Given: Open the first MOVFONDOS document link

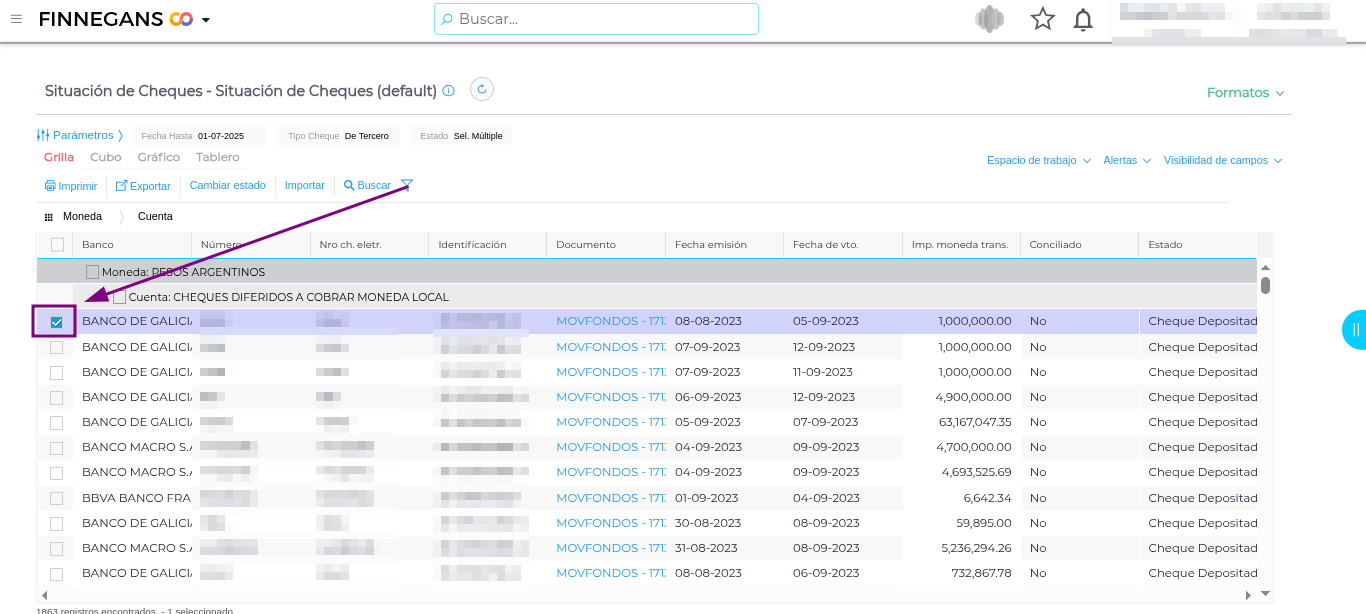Looking at the screenshot, I should pos(610,321).
